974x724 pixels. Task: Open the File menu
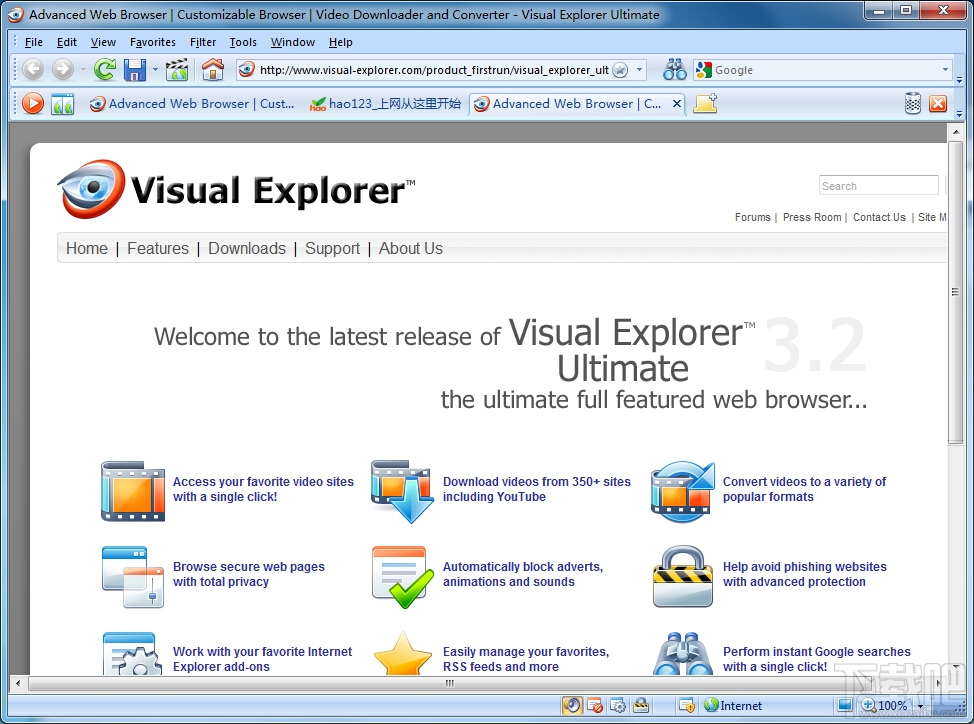point(34,42)
